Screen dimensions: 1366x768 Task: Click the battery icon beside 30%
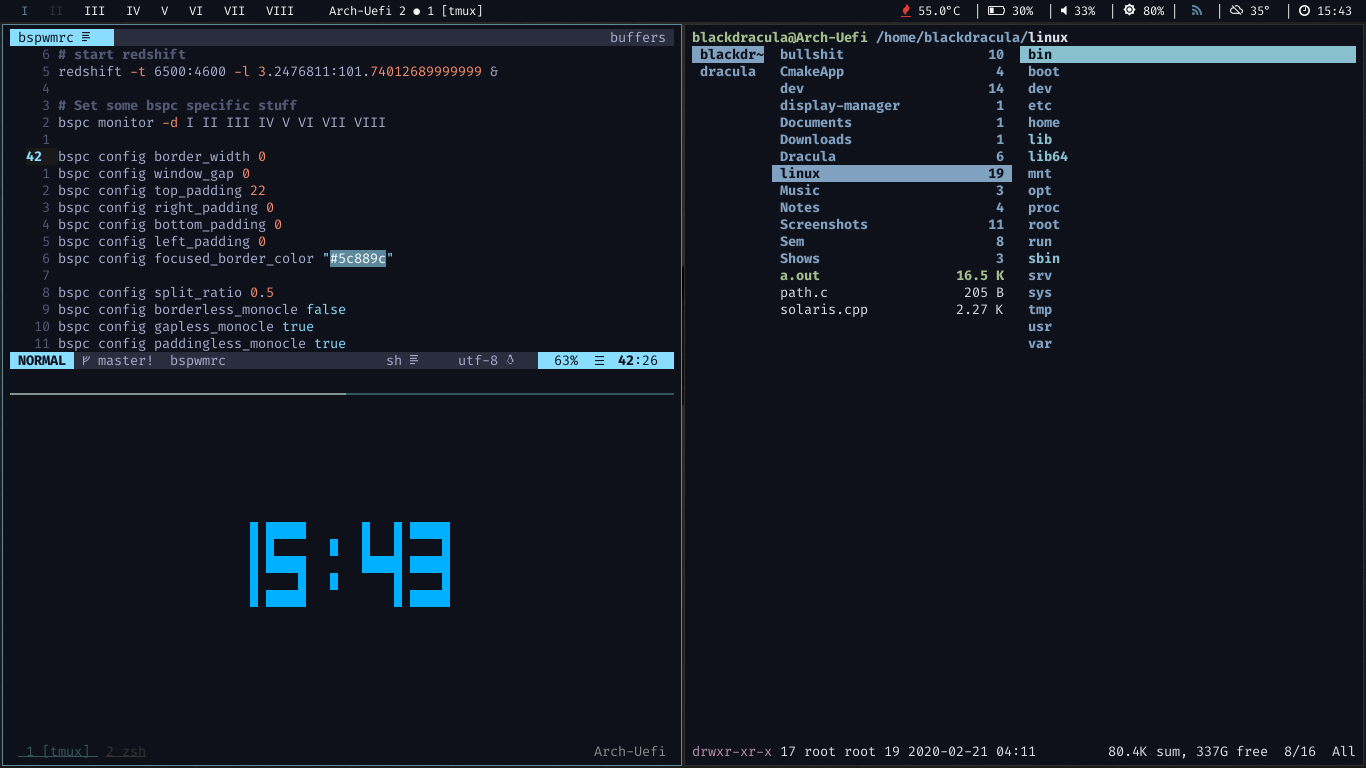tap(996, 11)
